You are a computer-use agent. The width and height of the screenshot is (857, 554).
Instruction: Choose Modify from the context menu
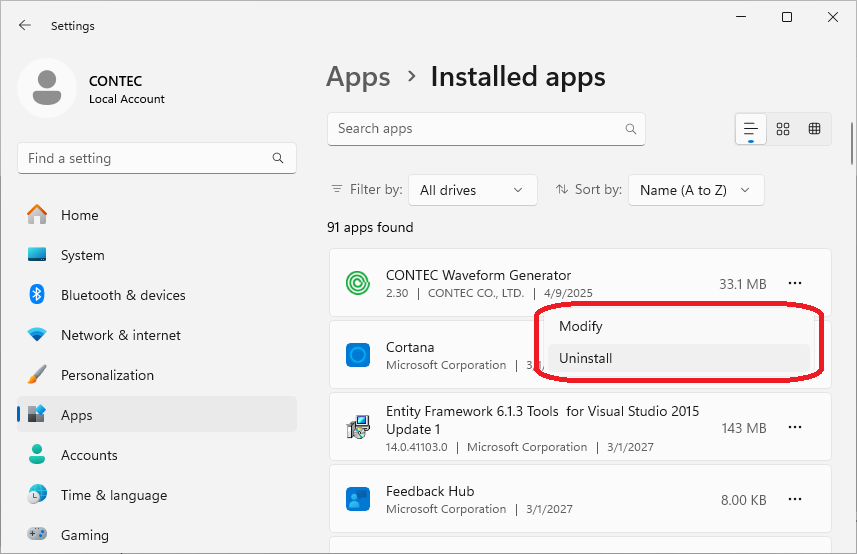[678, 326]
